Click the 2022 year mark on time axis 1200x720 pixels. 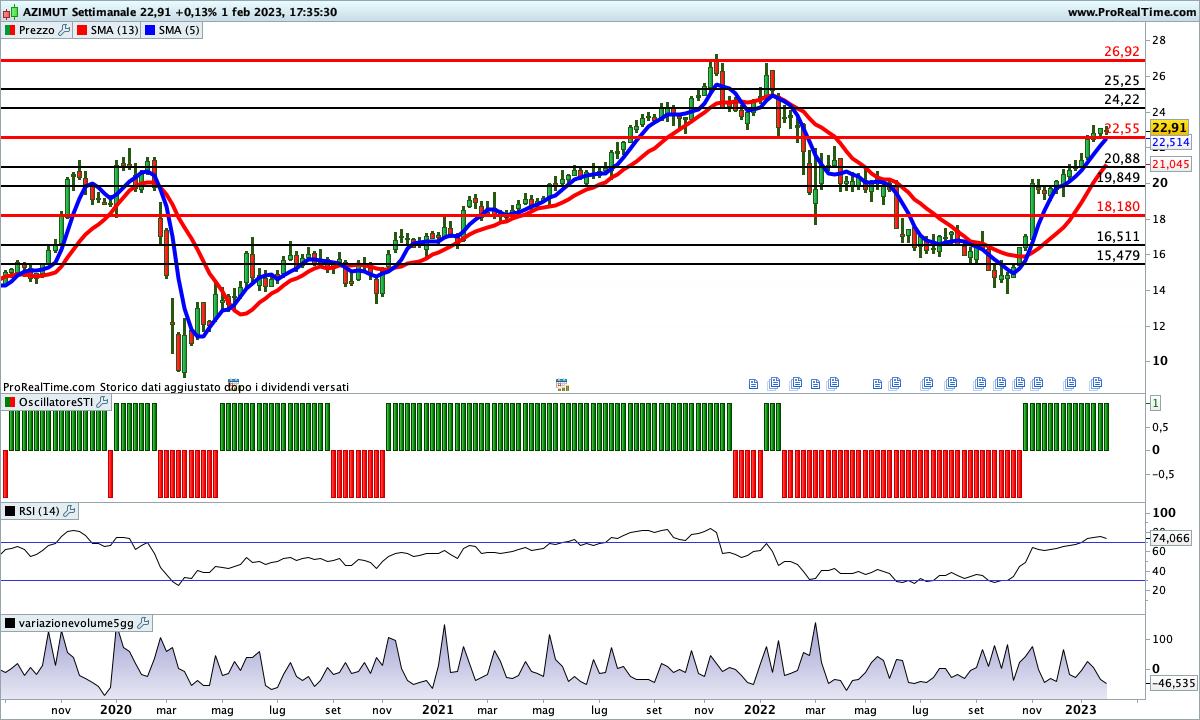(760, 709)
